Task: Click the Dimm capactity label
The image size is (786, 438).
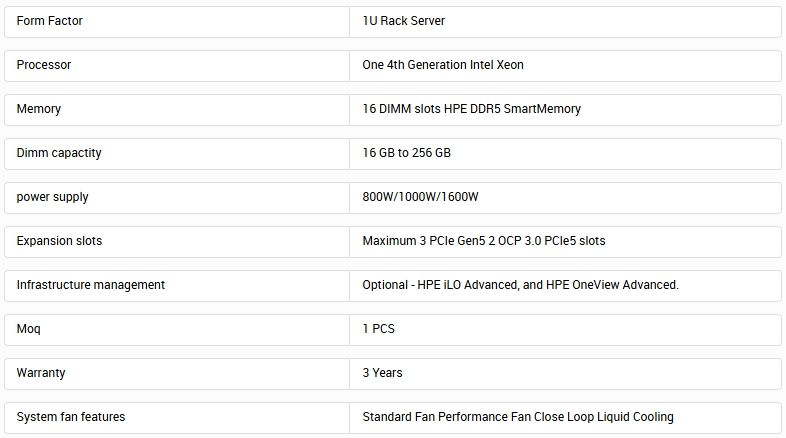Action: (59, 153)
